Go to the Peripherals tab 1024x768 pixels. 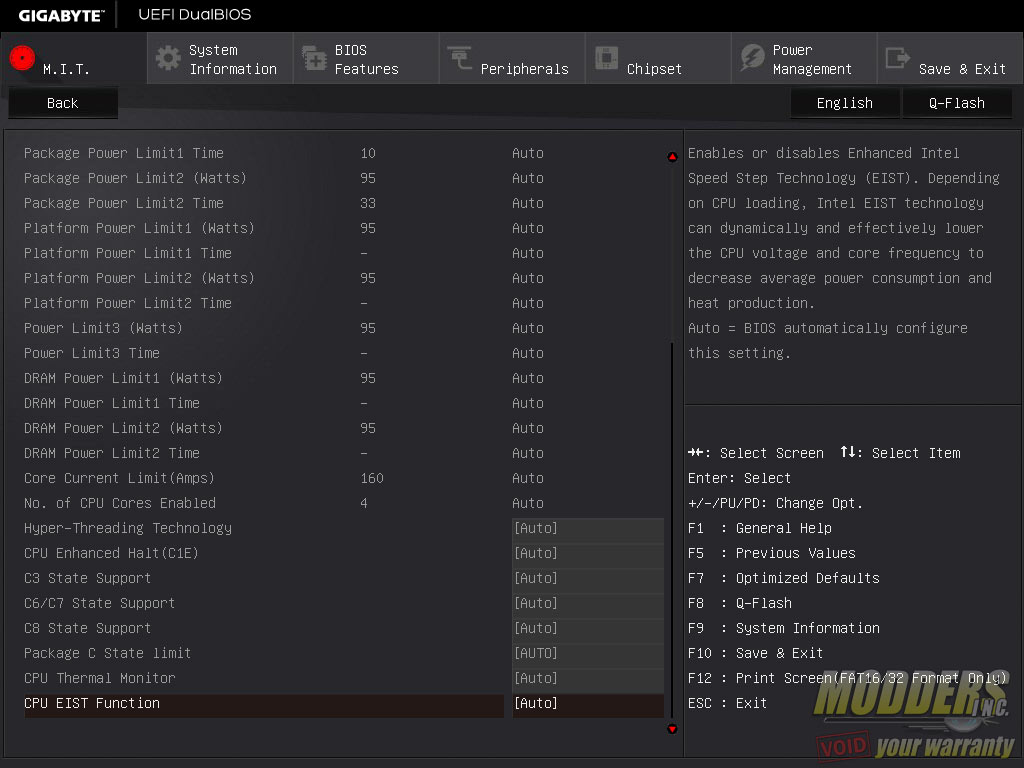[x=512, y=59]
